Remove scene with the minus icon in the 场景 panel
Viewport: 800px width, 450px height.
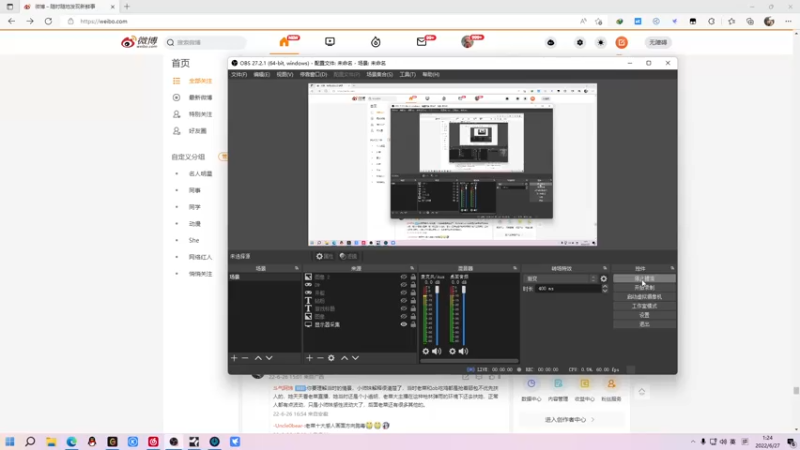coord(245,358)
